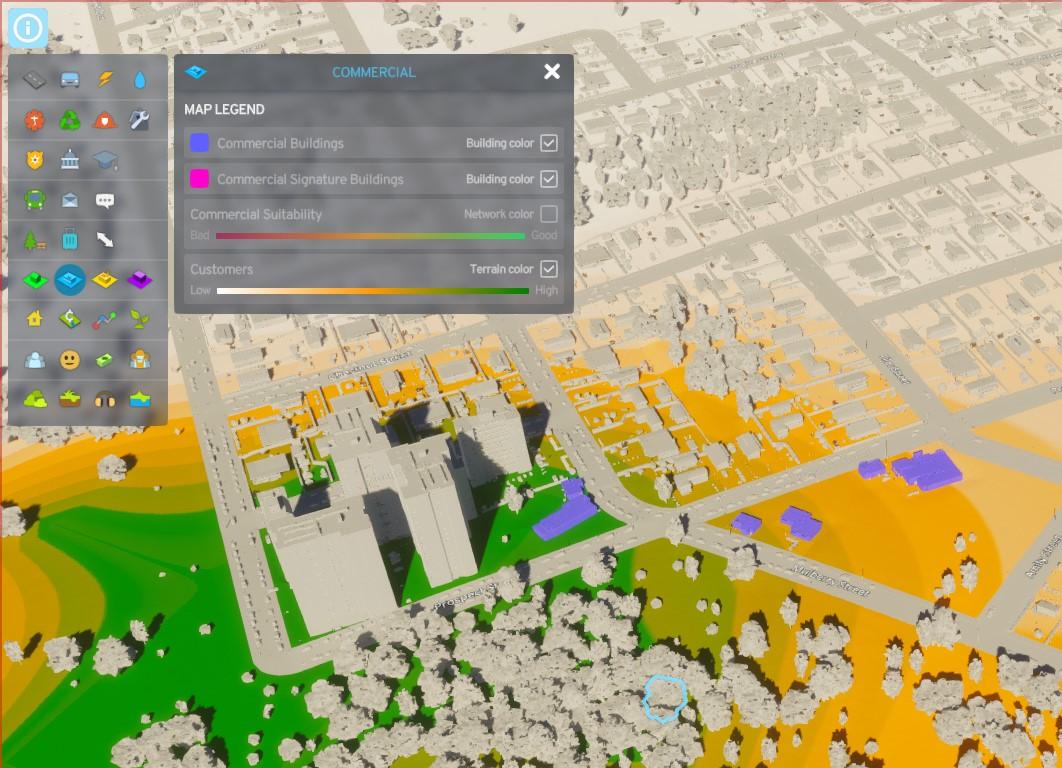Viewport: 1062px width, 768px height.
Task: Select the Garbage recycling info view
Action: coord(70,120)
